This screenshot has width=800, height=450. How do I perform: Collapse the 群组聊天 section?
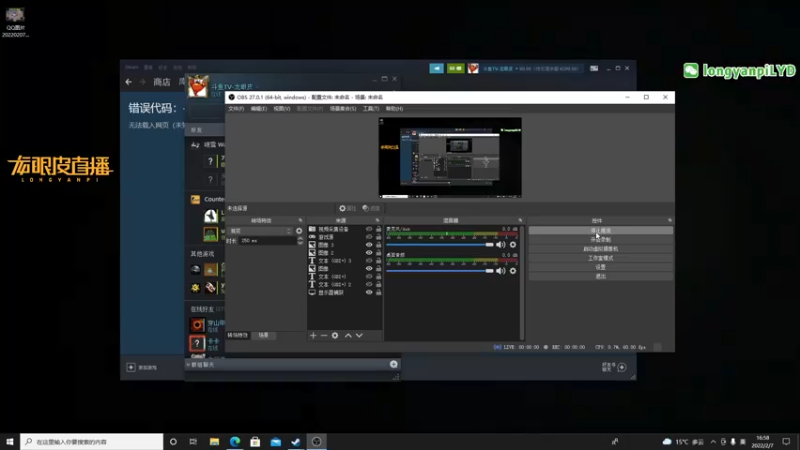coord(188,365)
